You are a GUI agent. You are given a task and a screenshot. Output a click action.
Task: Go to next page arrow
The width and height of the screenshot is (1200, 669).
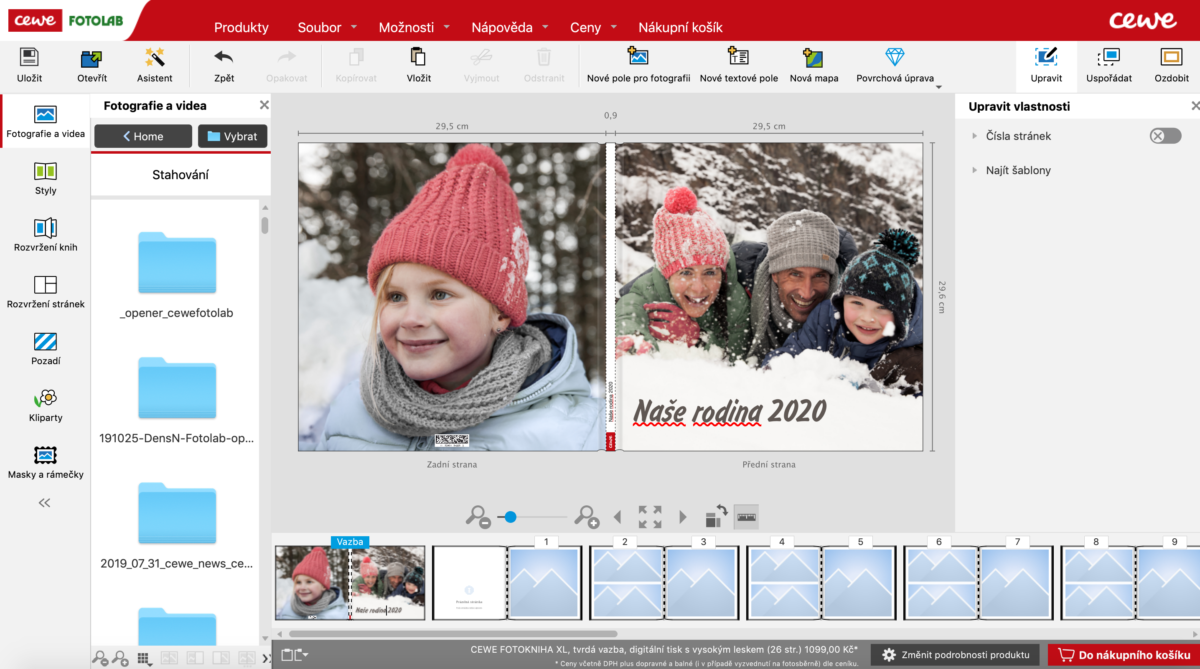click(683, 517)
